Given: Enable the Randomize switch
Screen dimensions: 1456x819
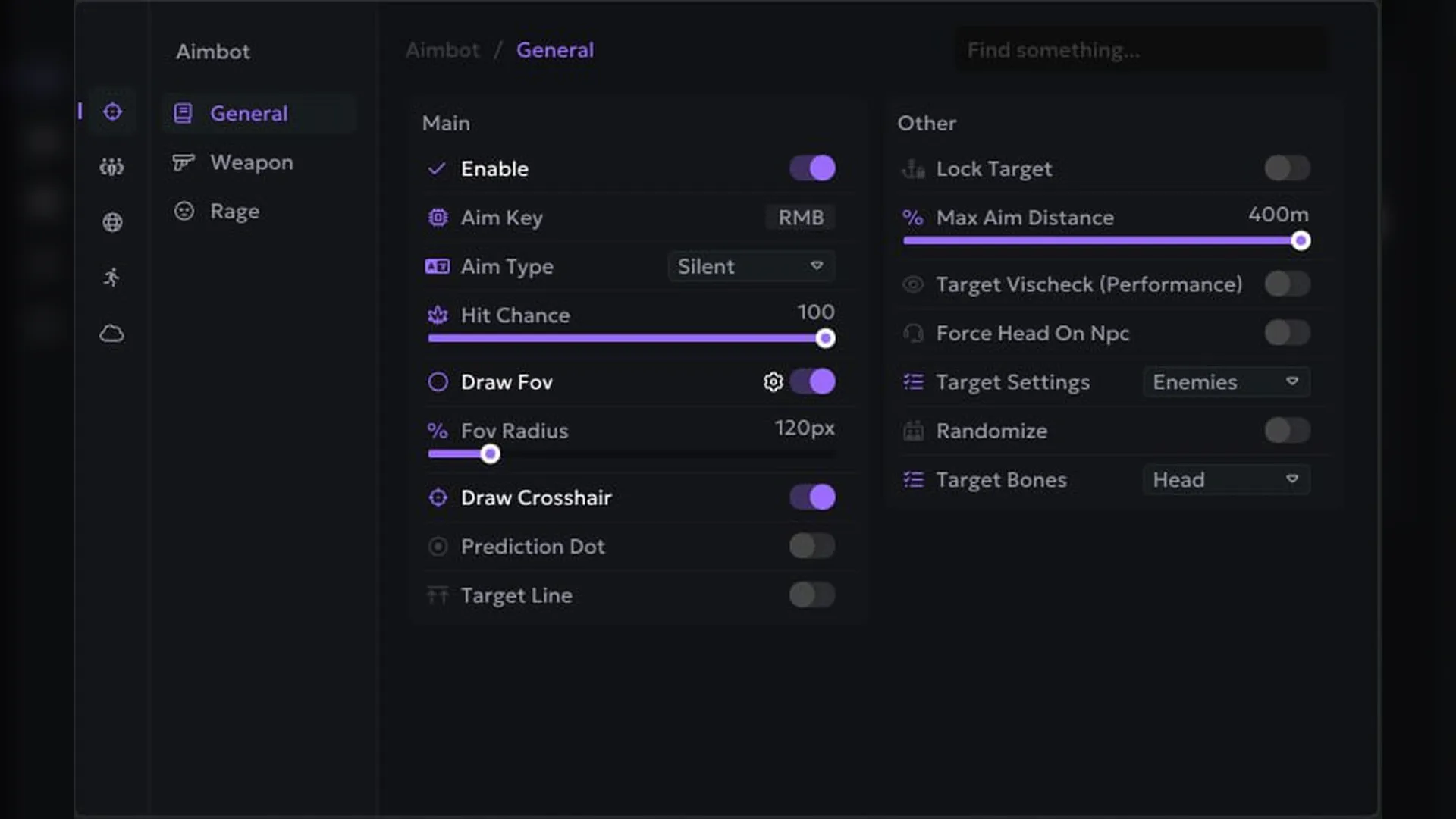Looking at the screenshot, I should click(x=1287, y=431).
